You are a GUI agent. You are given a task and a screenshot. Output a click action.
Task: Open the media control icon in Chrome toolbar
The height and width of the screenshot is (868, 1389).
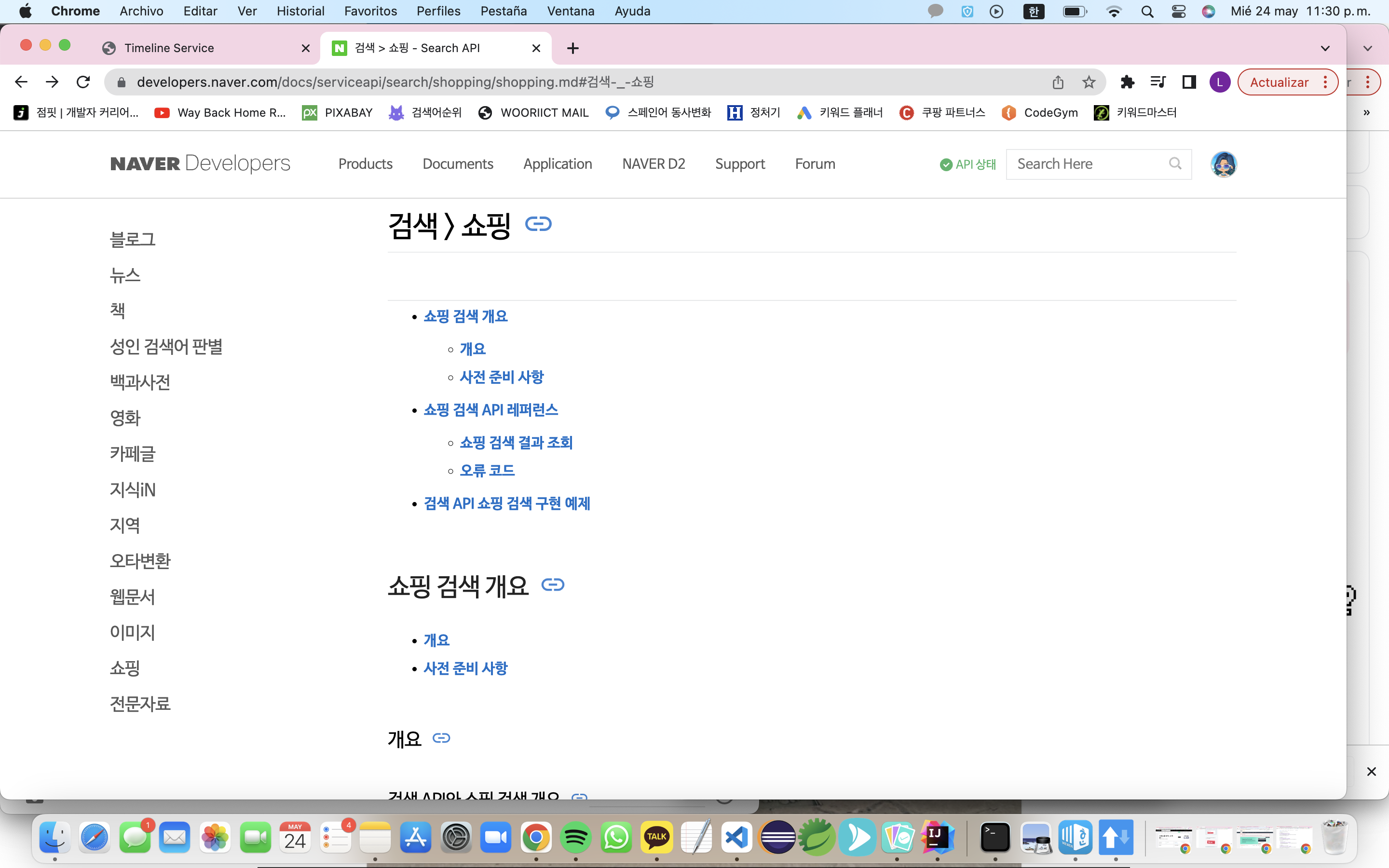pyautogui.click(x=1157, y=82)
